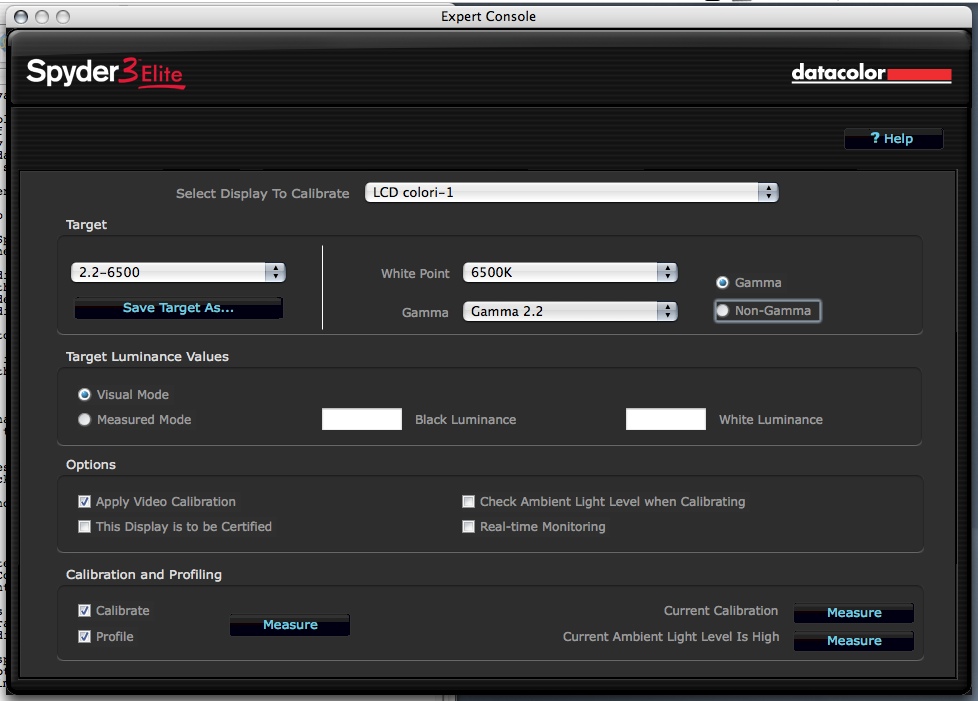Image resolution: width=978 pixels, height=701 pixels.
Task: Choose Visual Mode radio option
Action: pos(85,395)
